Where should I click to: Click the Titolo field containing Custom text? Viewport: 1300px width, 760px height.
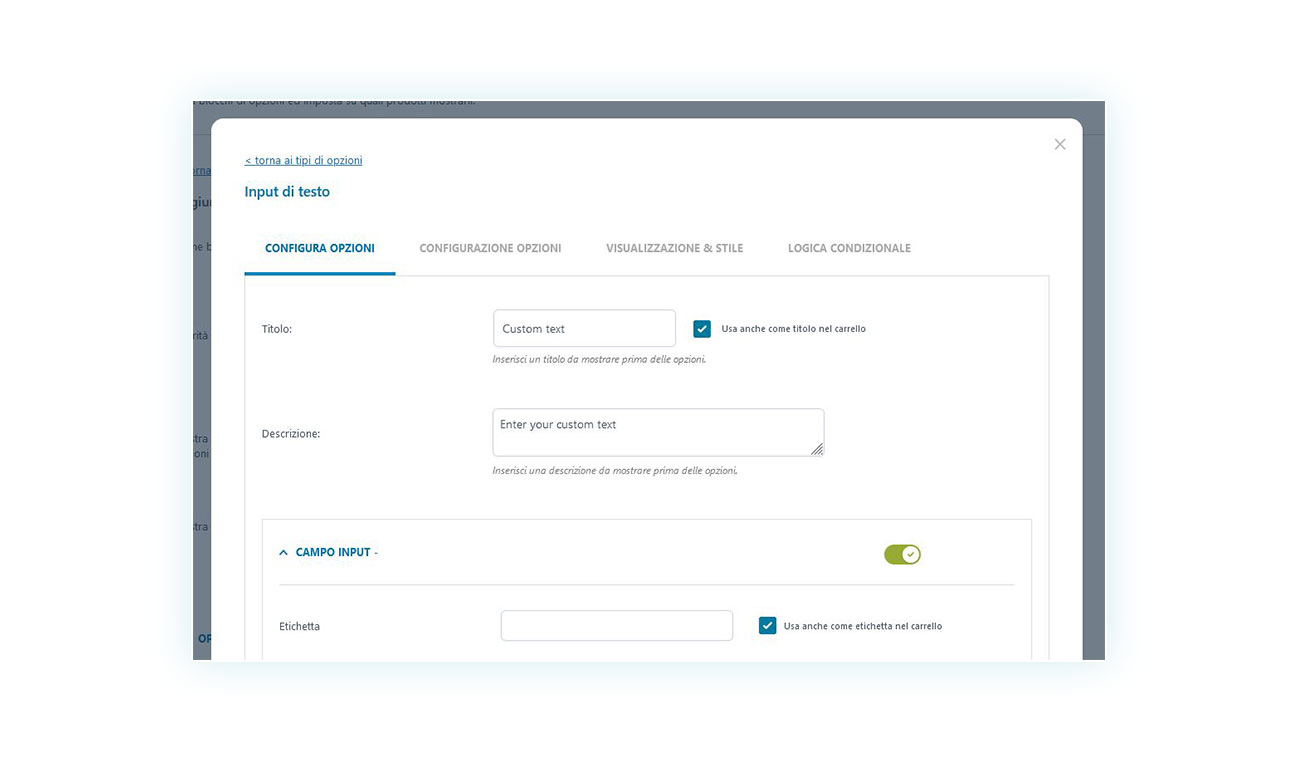[x=584, y=328]
